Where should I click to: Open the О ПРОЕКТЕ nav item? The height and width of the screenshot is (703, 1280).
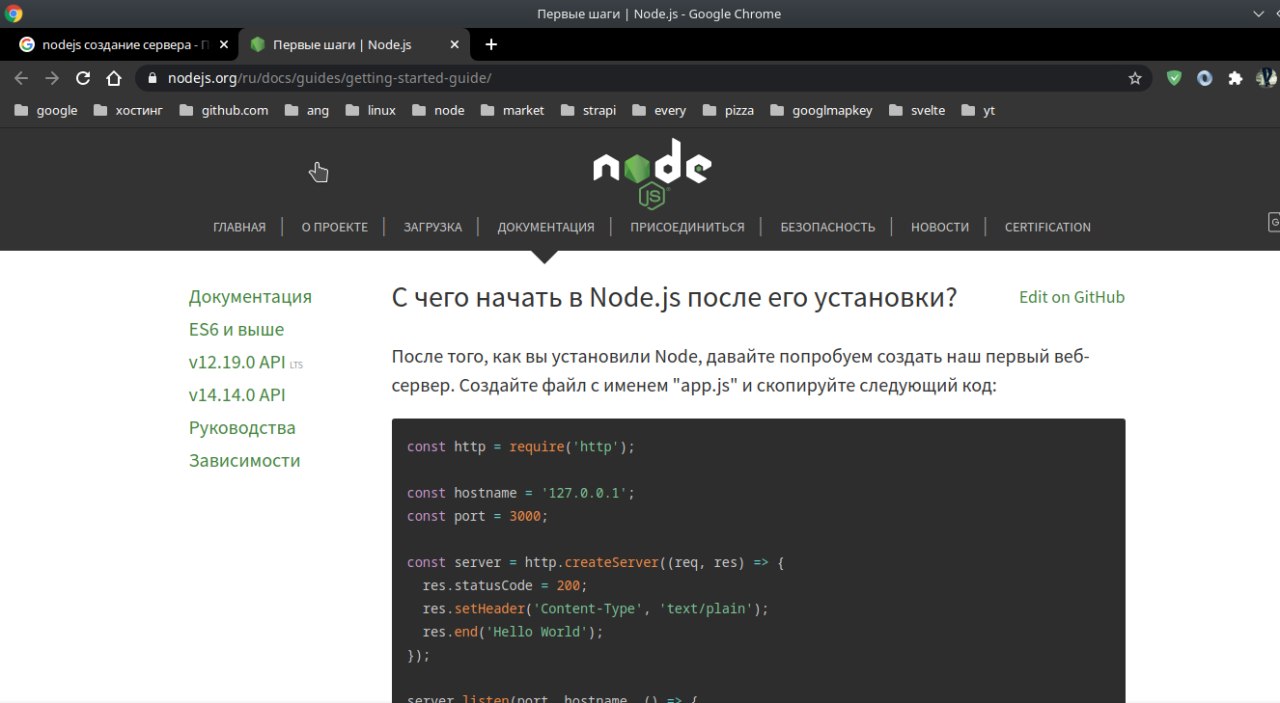(335, 227)
